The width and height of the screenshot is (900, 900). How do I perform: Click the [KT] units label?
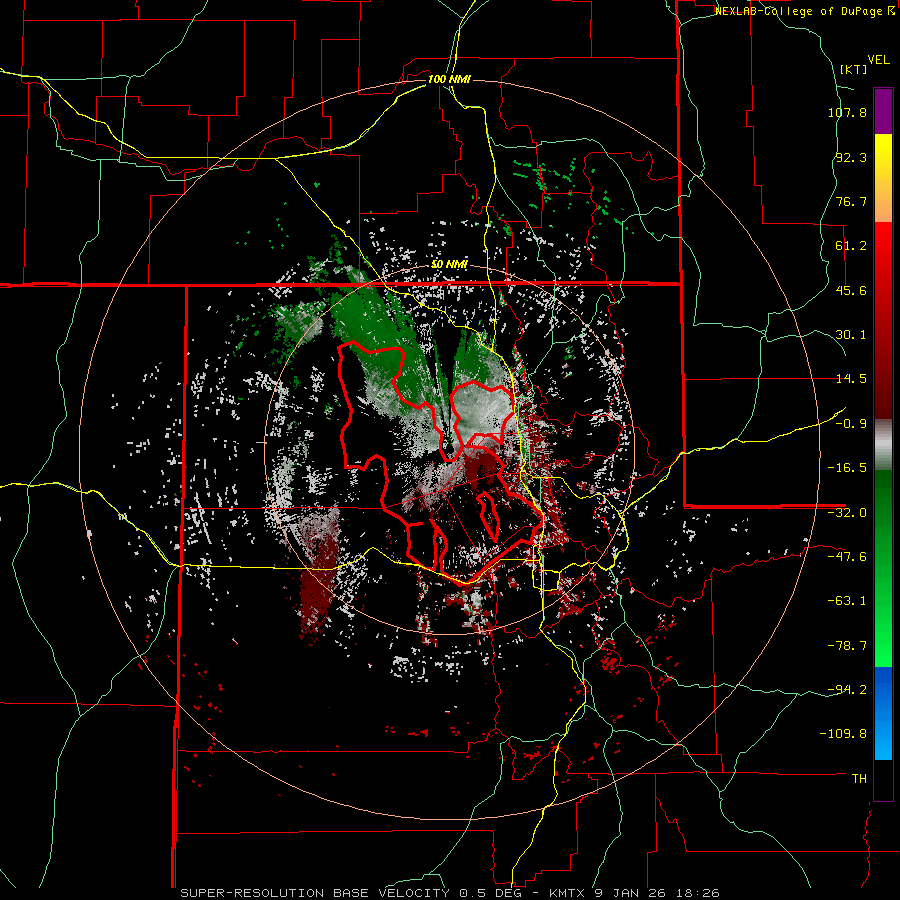pos(853,69)
